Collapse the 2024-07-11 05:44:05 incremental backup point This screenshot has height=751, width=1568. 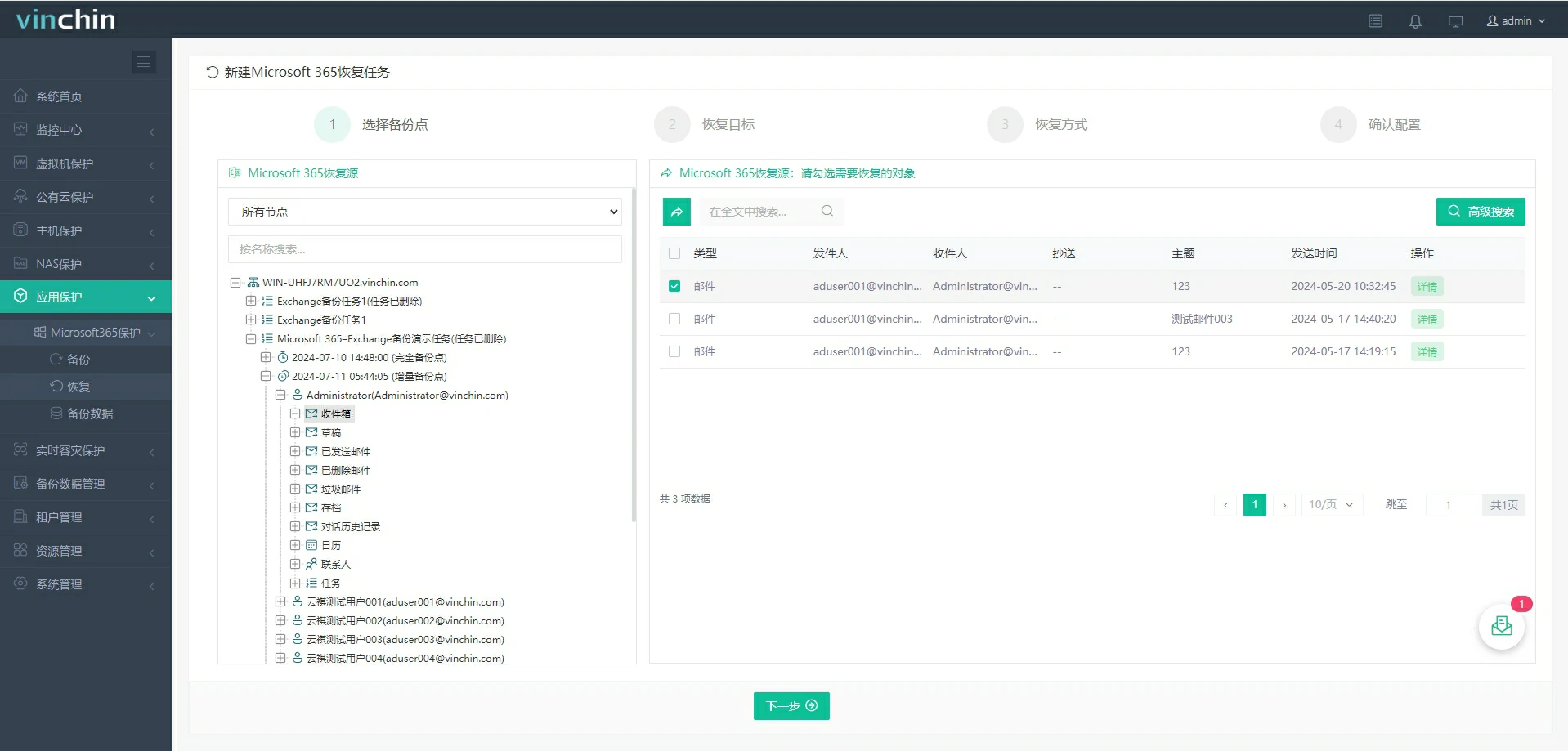click(265, 376)
